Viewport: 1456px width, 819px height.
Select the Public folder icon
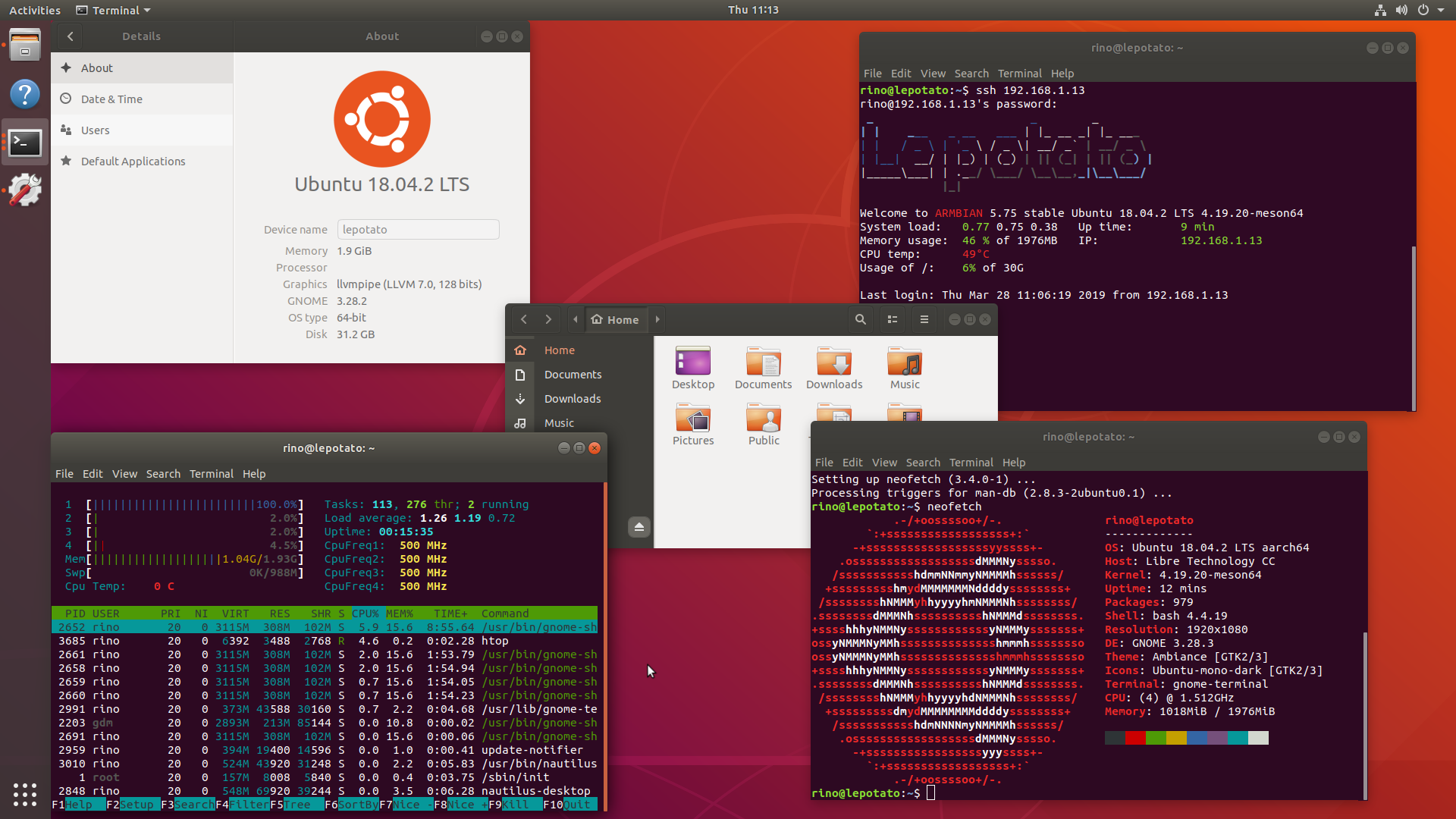[764, 425]
